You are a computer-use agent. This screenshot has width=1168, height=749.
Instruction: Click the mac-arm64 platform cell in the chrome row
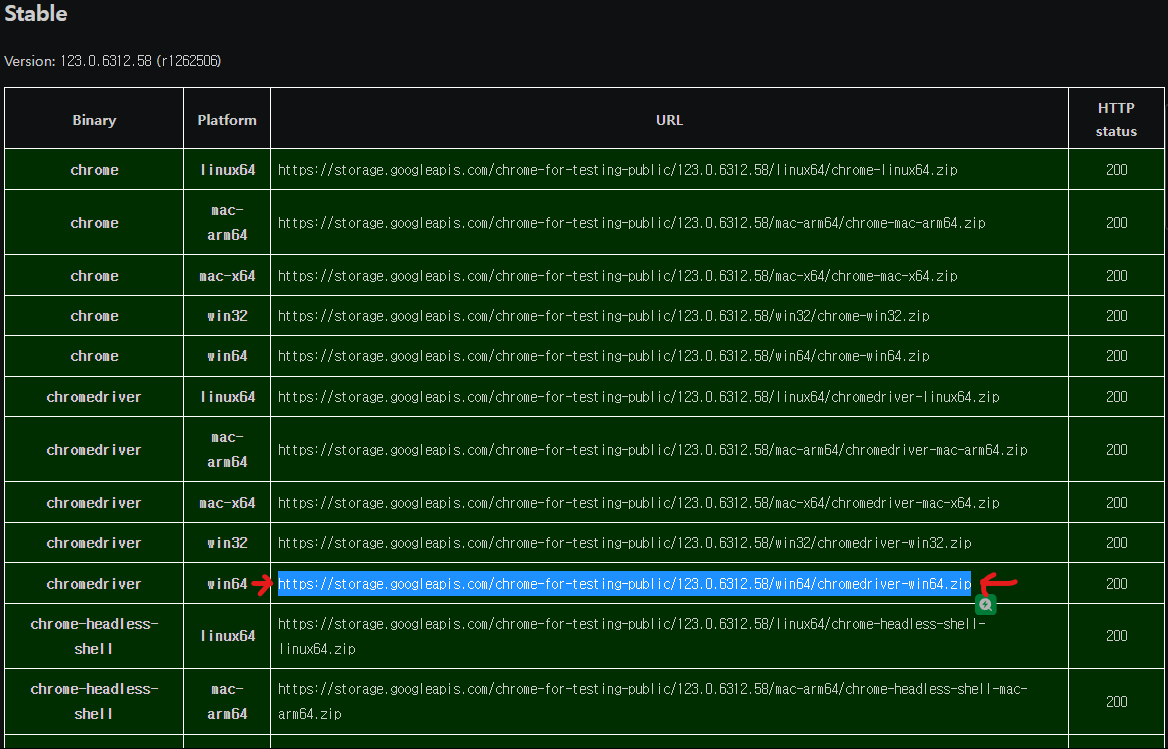tap(227, 223)
